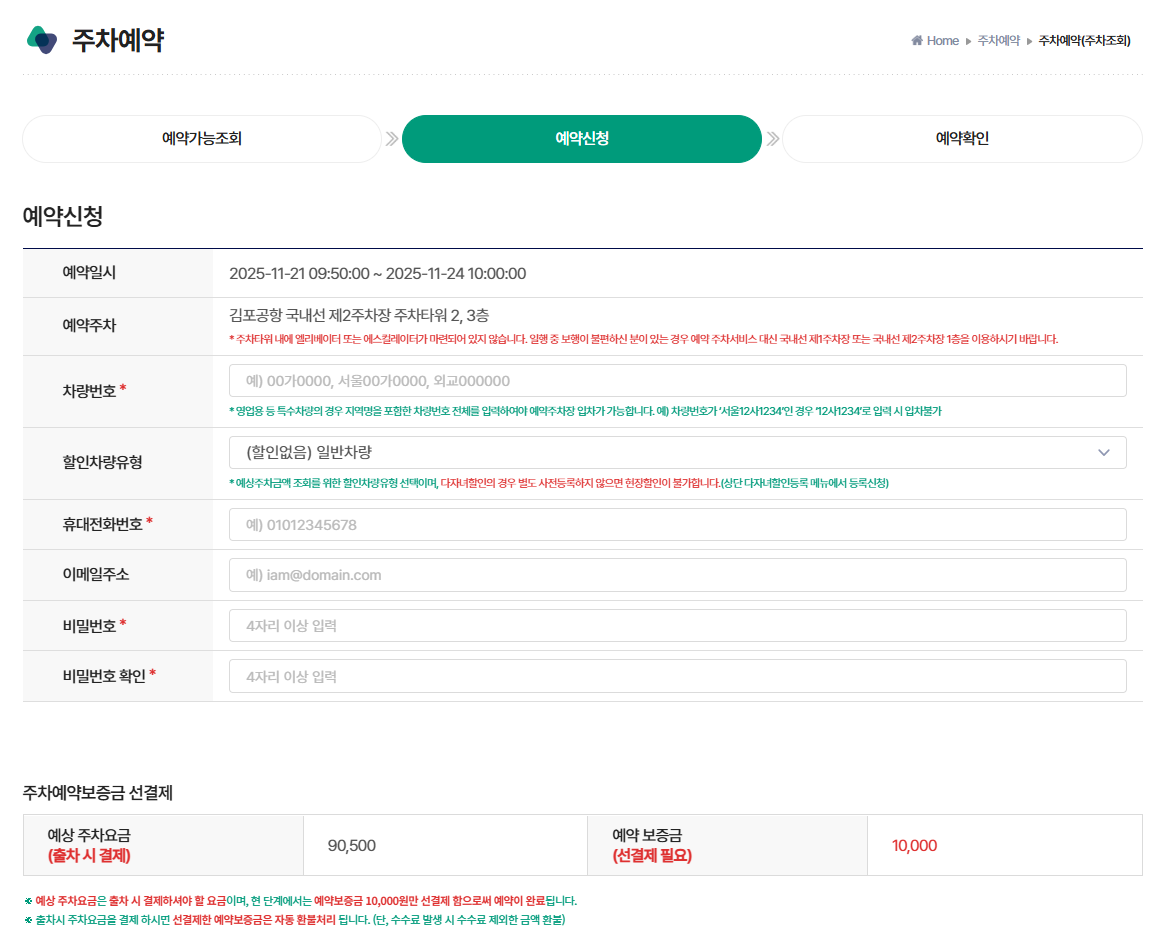Open the 예약확인 confirmation step tab
Image resolution: width=1165 pixels, height=942 pixels.
pyautogui.click(x=960, y=139)
